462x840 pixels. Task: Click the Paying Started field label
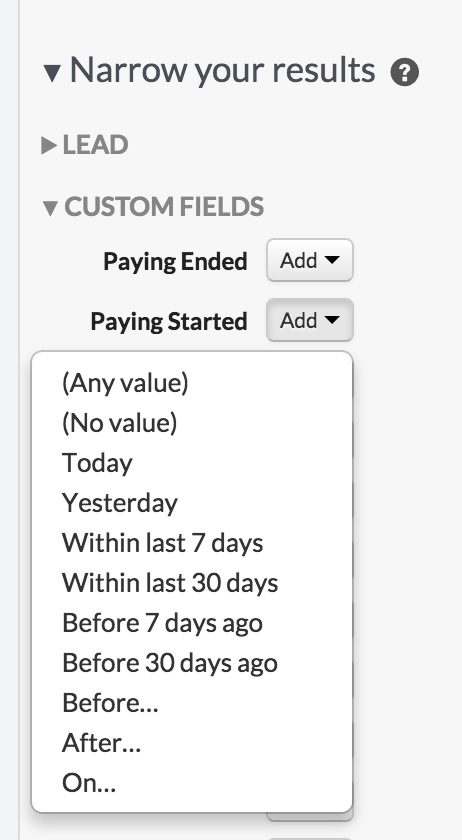tap(169, 321)
